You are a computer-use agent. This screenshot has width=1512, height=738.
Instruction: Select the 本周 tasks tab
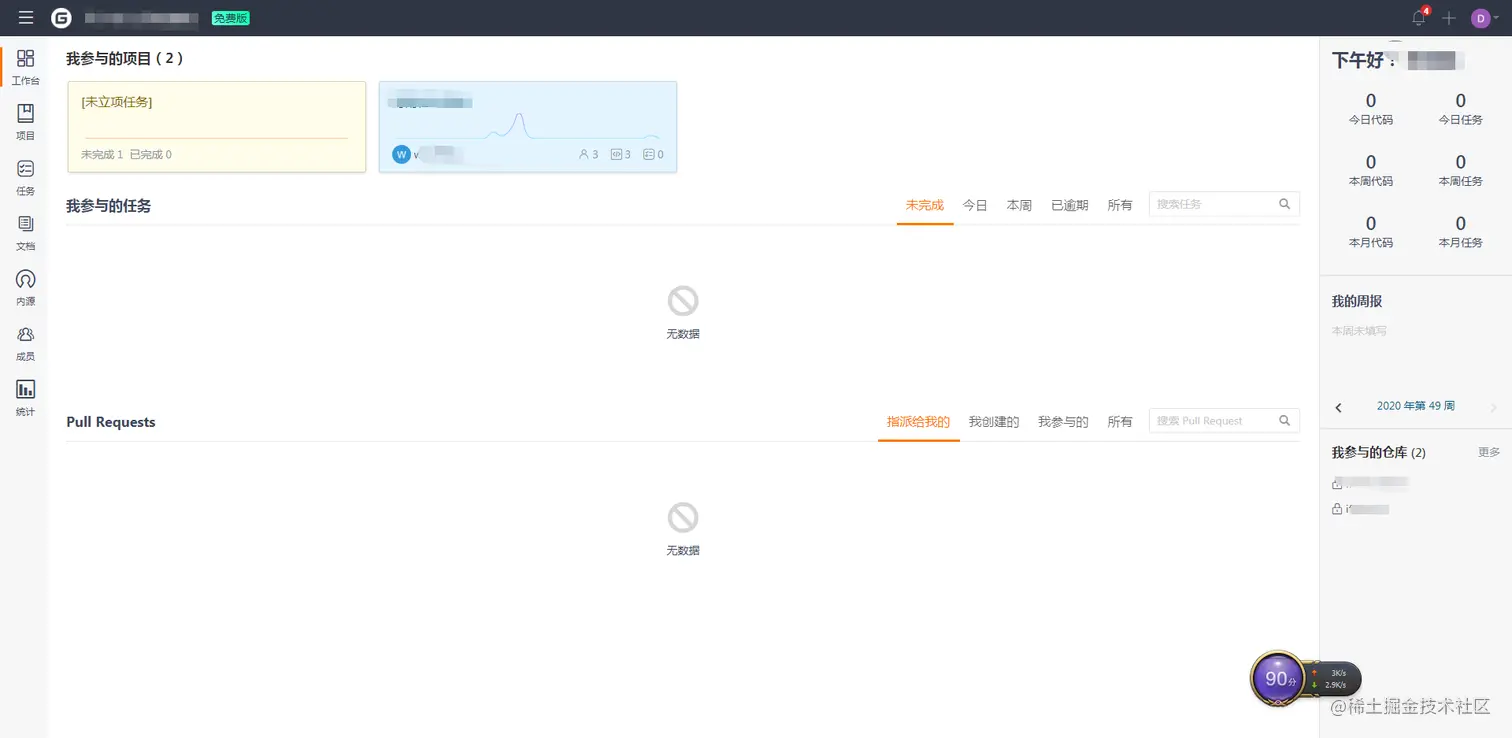pos(1019,205)
